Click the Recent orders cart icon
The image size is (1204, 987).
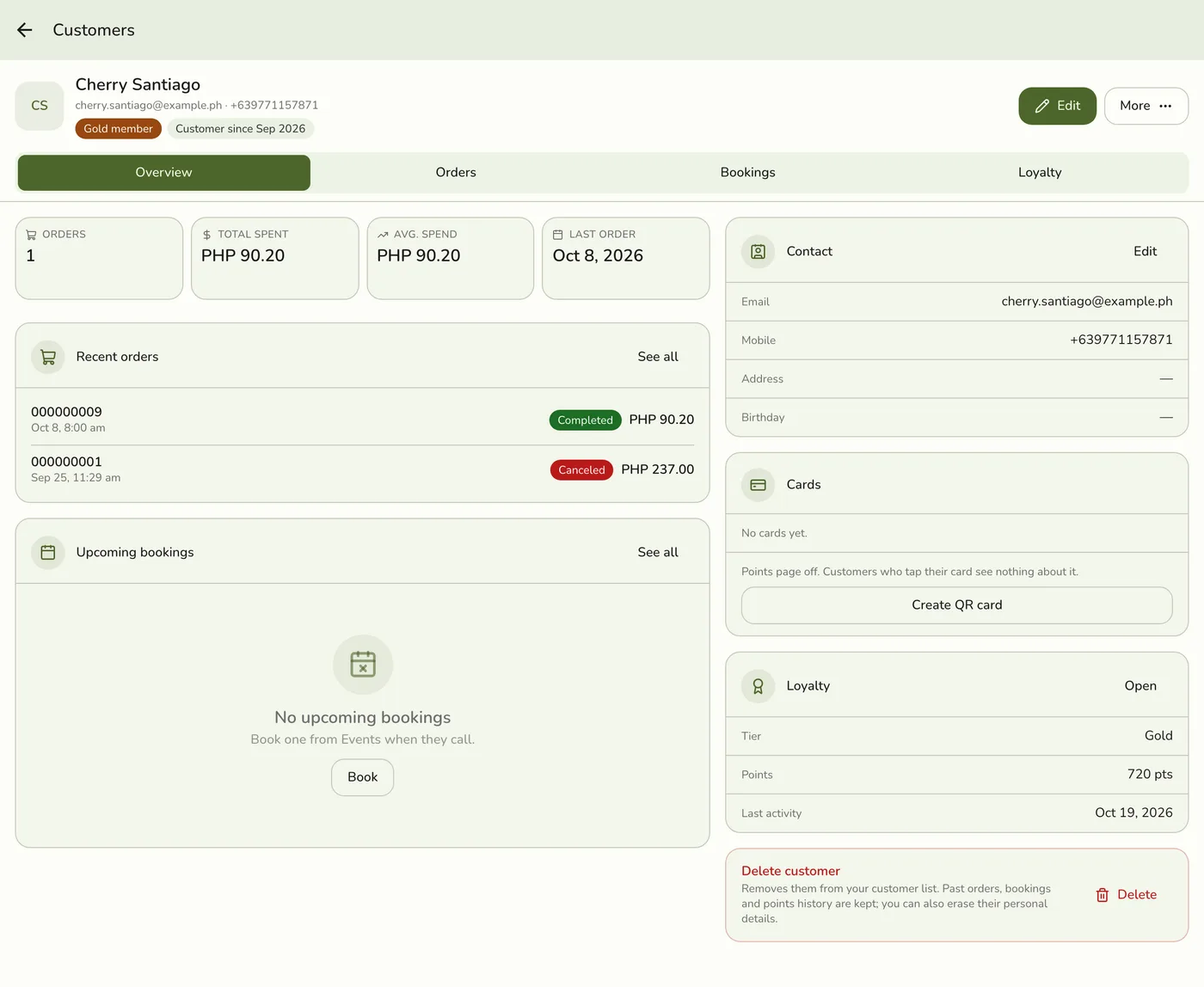click(48, 357)
